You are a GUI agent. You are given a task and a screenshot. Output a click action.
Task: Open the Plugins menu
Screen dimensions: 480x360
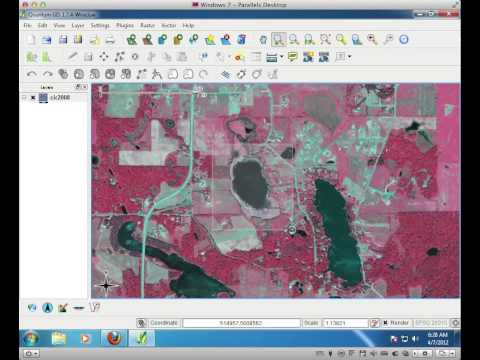(x=125, y=25)
